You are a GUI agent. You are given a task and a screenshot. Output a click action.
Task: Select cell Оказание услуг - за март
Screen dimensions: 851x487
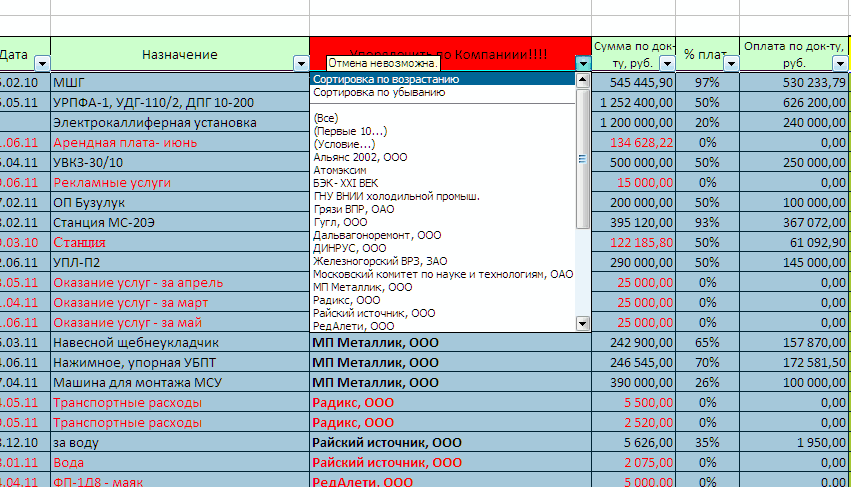[180, 302]
